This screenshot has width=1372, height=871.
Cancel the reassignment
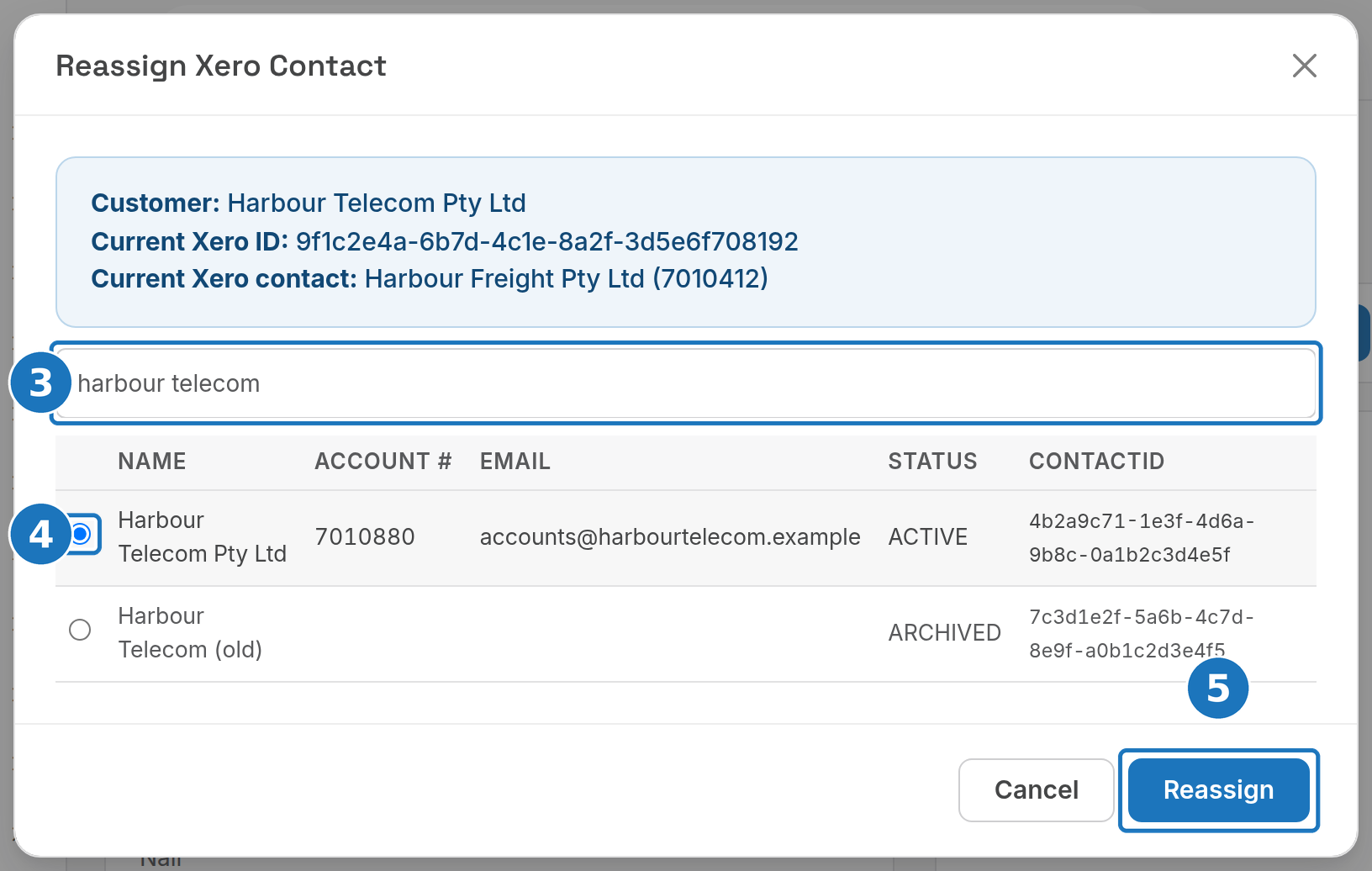pos(1036,790)
